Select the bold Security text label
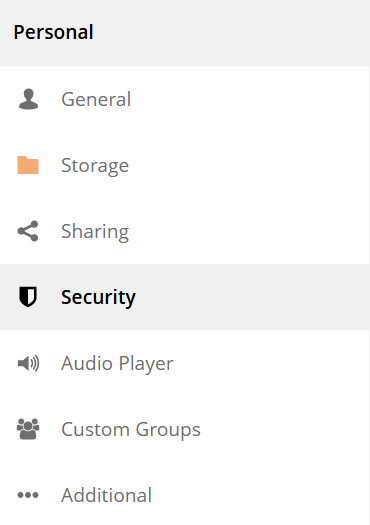 coord(98,297)
